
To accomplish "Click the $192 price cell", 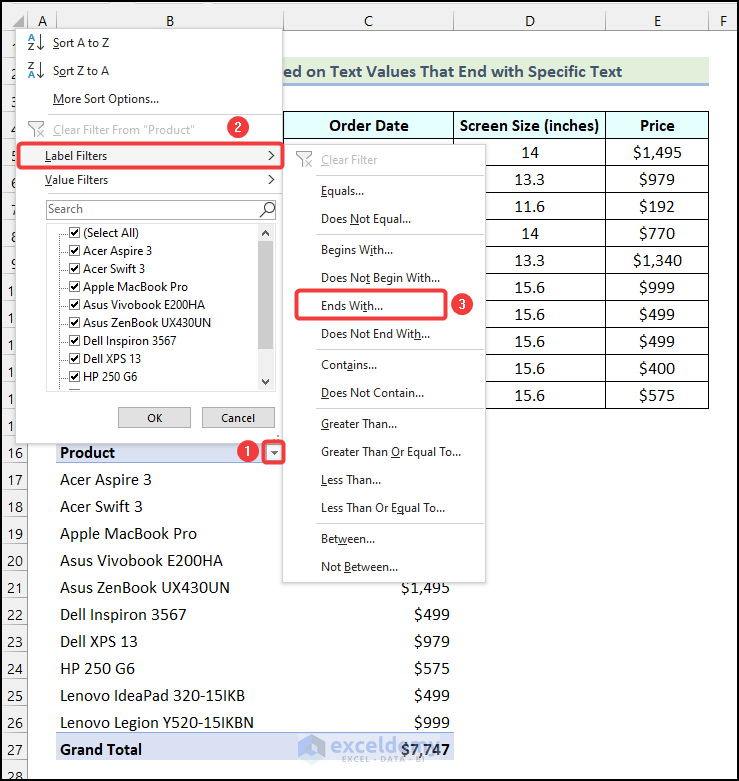I will click(x=657, y=206).
